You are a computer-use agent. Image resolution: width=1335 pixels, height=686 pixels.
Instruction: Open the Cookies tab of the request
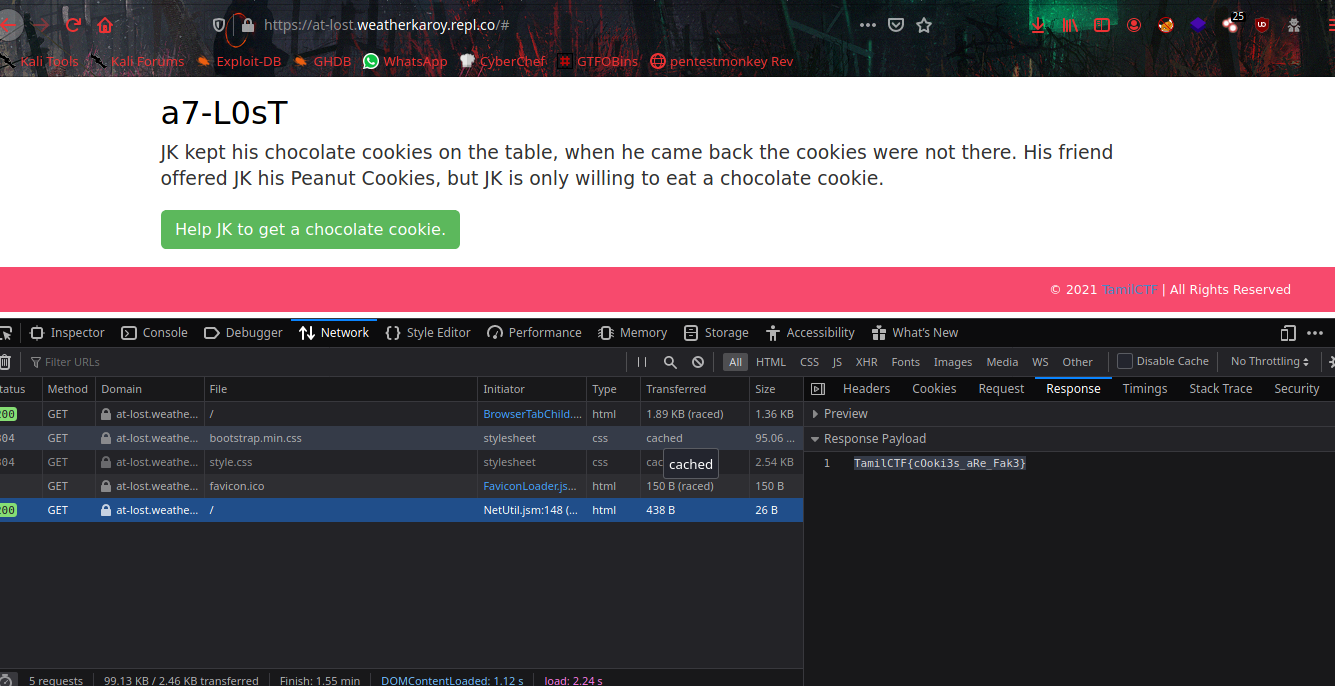(934, 389)
